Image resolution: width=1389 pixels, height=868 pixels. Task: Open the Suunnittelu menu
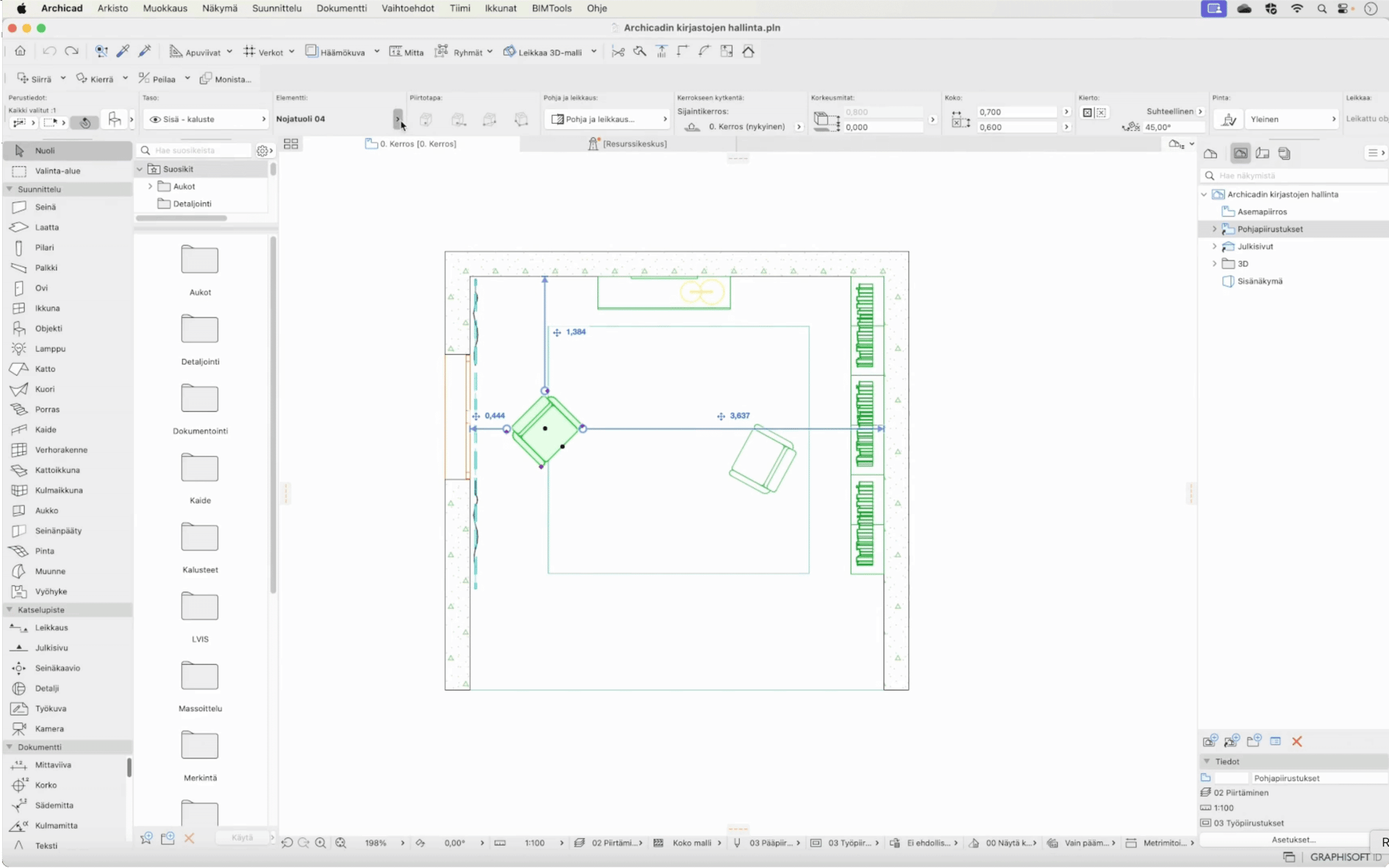(x=276, y=8)
